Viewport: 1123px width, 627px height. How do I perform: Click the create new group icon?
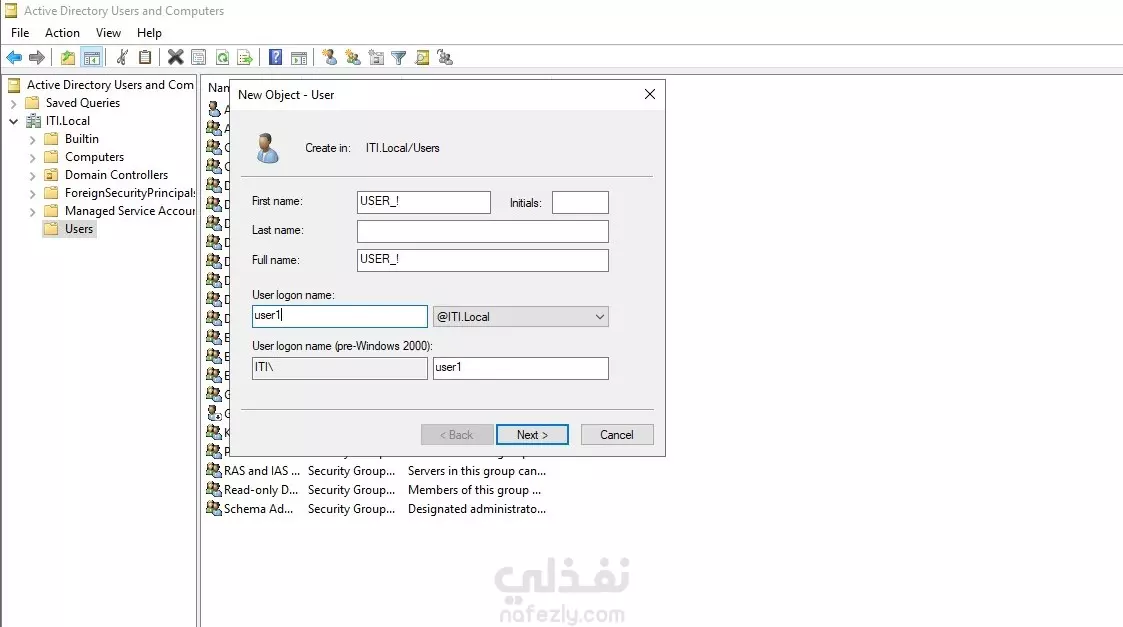(352, 57)
